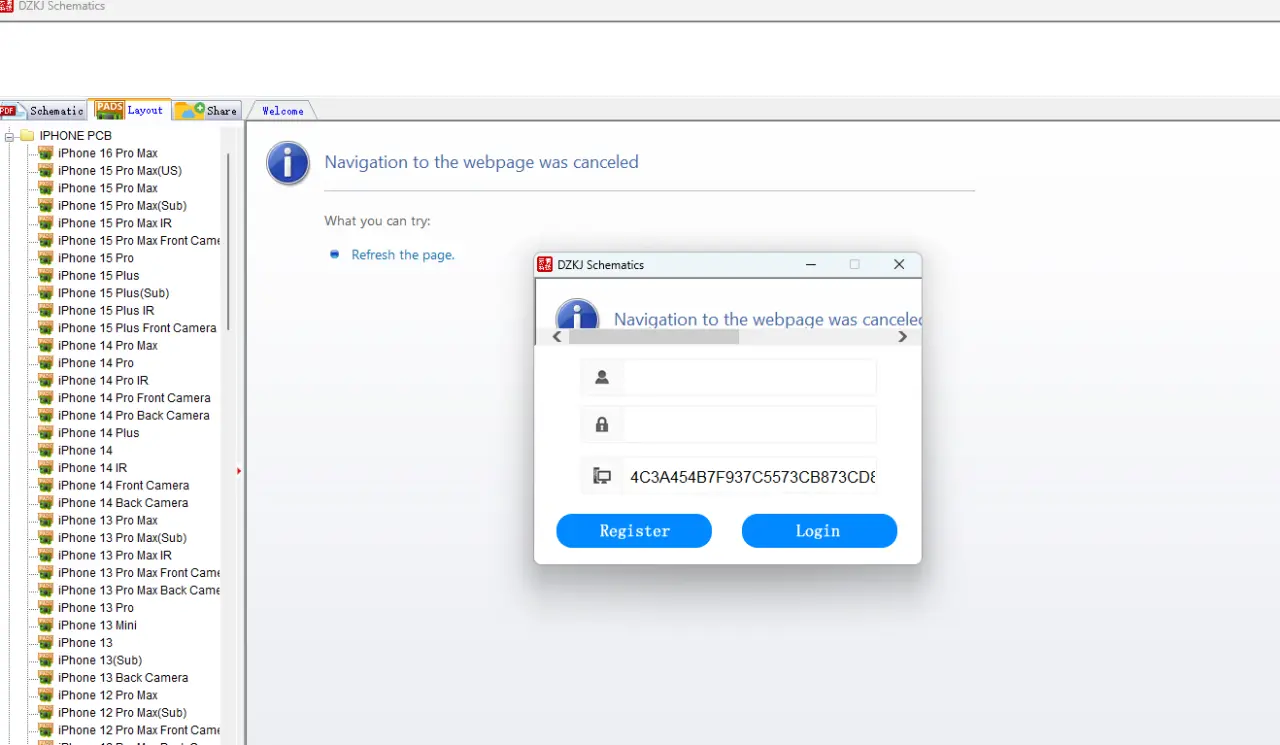The width and height of the screenshot is (1280, 745).
Task: Minimize the DZKJ Schematics login dialog
Action: tap(811, 265)
